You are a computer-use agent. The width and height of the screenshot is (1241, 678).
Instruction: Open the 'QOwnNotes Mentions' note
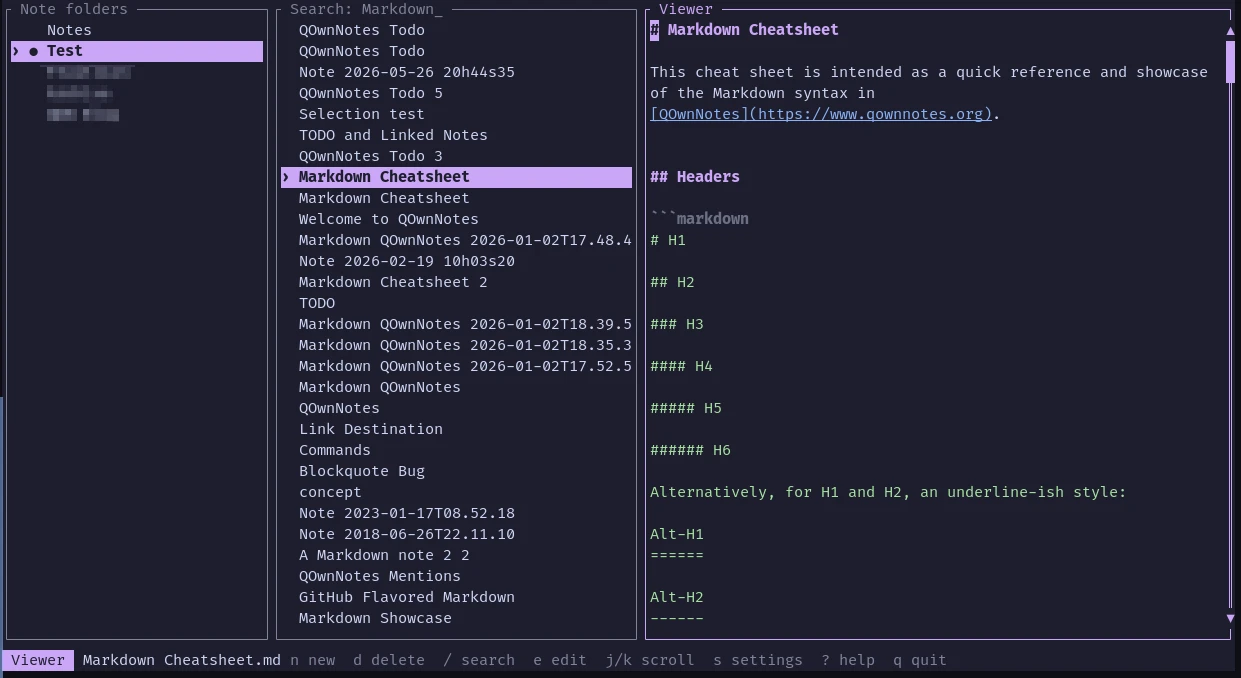380,576
